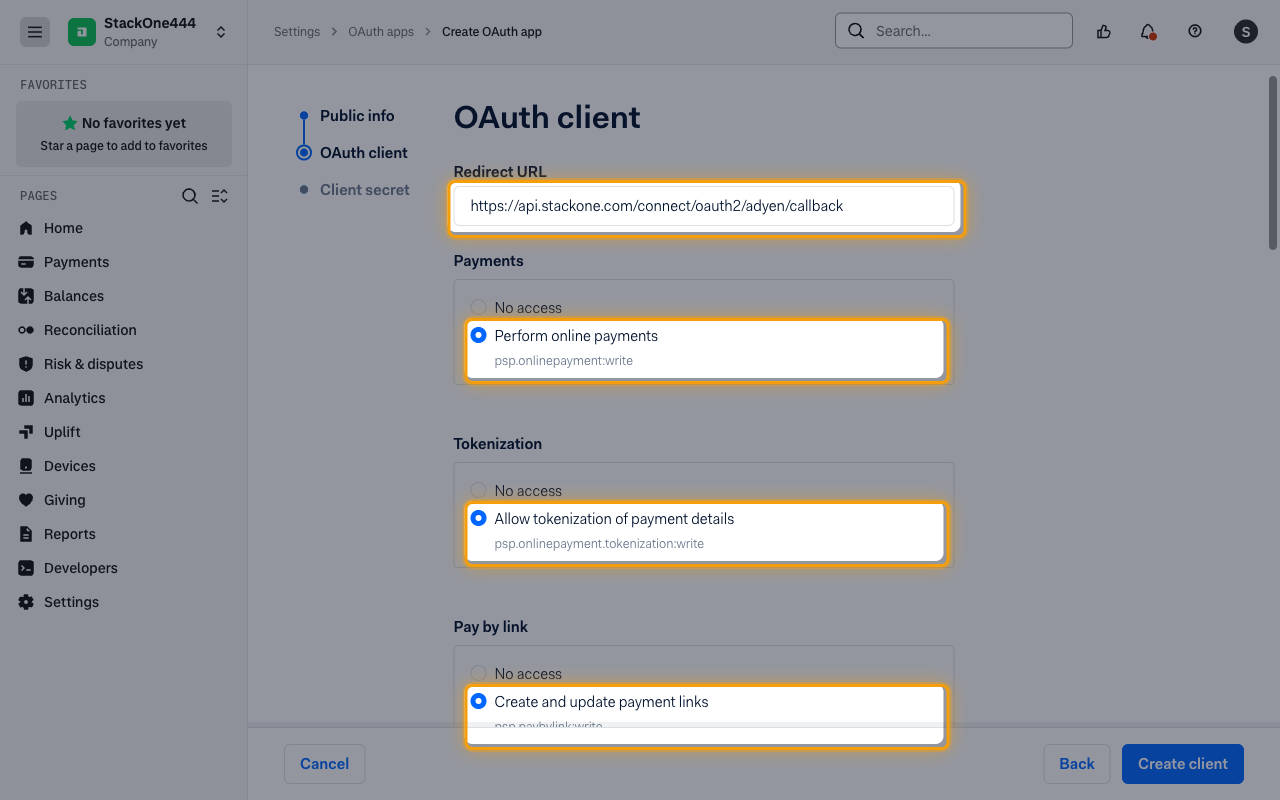Screen dimensions: 1280x800
Task: Open Analytics page from sidebar
Action: pos(75,398)
